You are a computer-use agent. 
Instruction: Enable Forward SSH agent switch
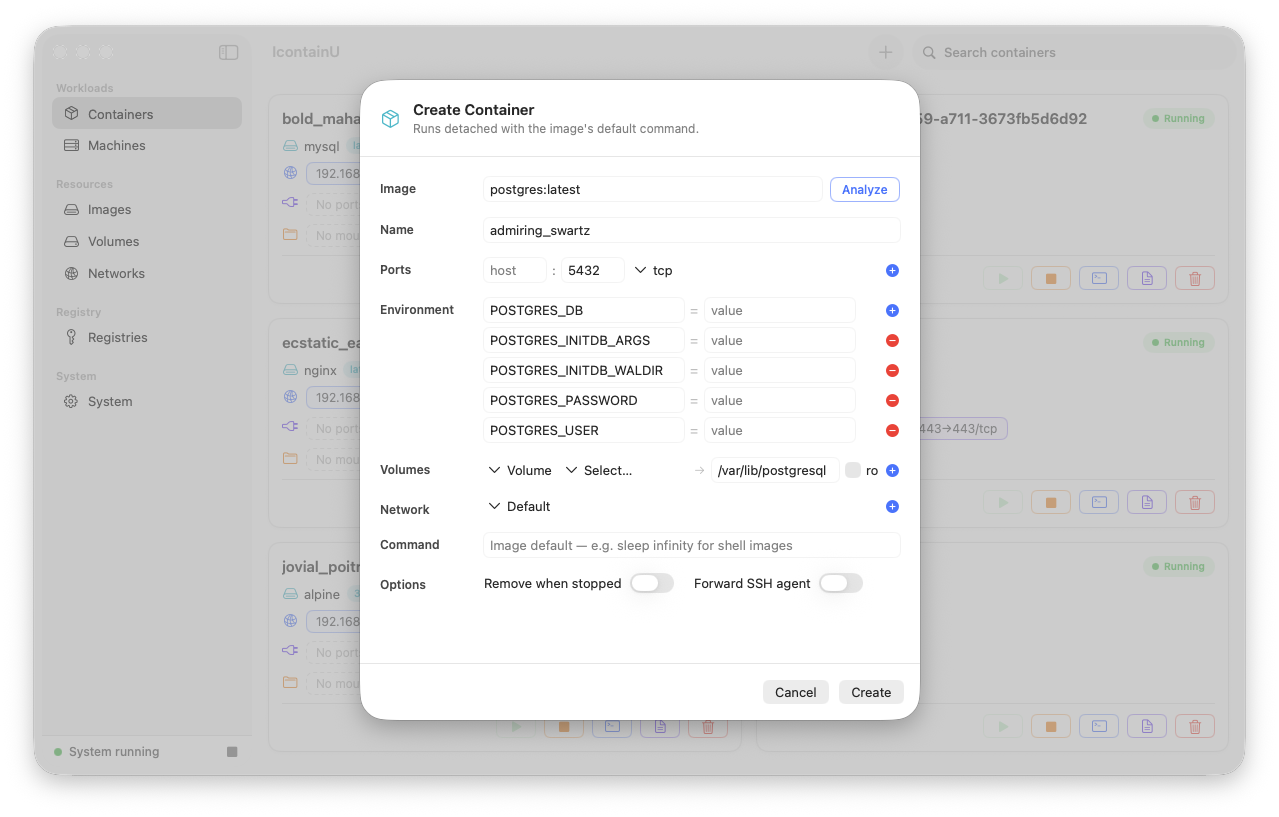click(x=841, y=583)
